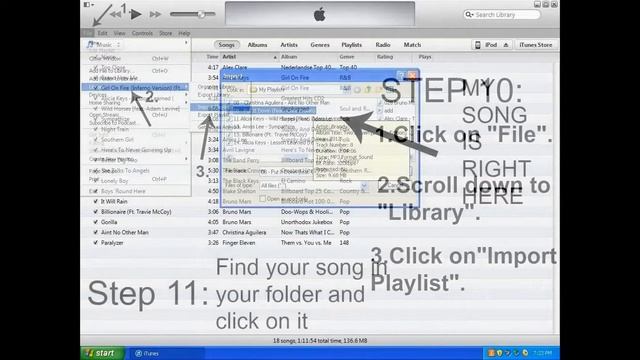Click album "Doo-Wops & Hooli..." cell
640x360 pixels.
(x=307, y=212)
